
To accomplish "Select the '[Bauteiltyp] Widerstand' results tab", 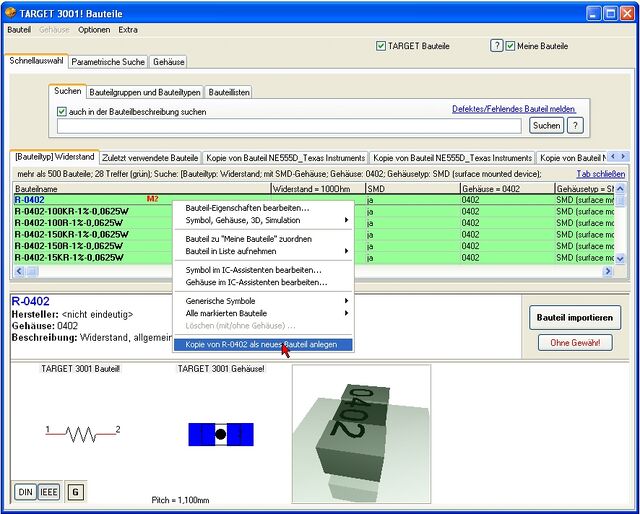I will click(55, 157).
